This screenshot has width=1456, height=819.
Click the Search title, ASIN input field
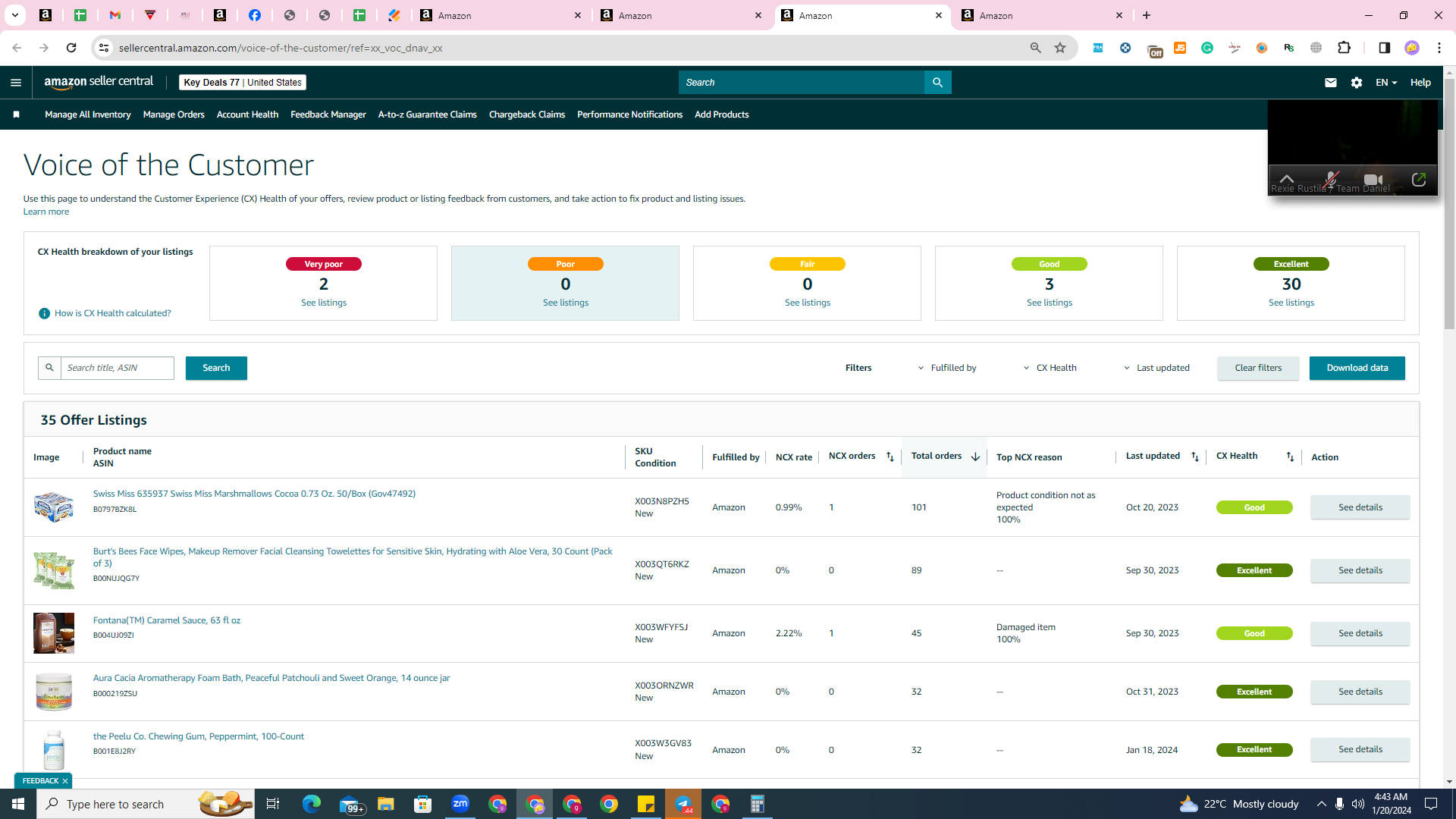coord(118,368)
